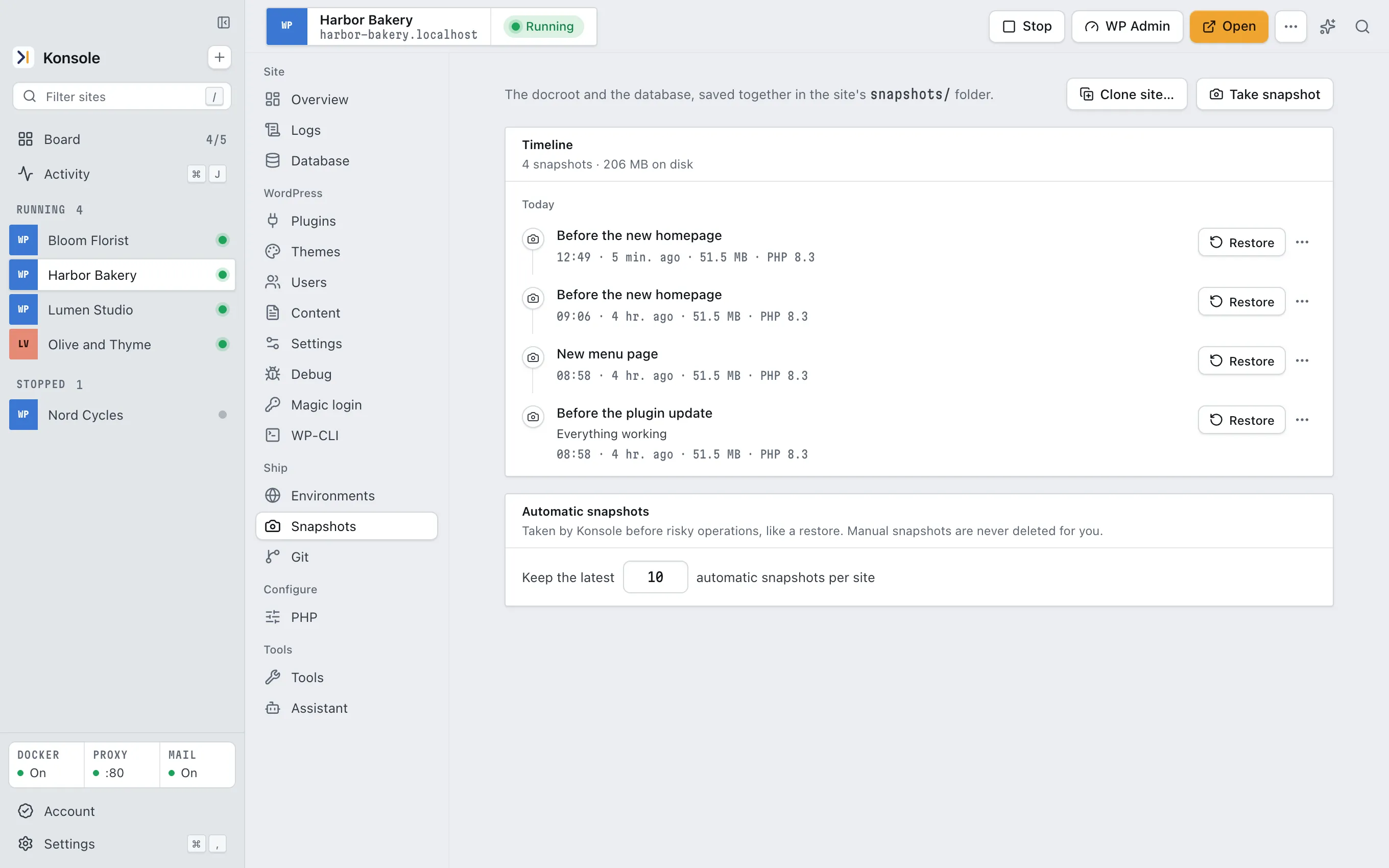Open Magic login
The height and width of the screenshot is (868, 1389).
[346, 405]
